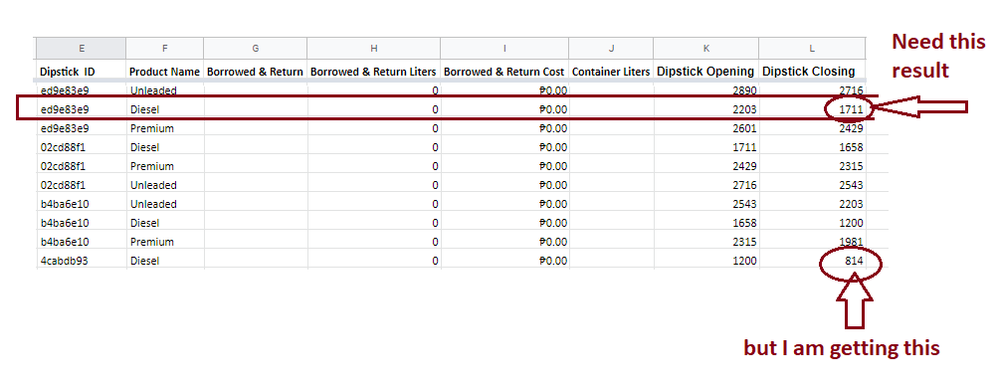Select column F header
Viewport: 999px width, 377px height.
pyautogui.click(x=165, y=48)
